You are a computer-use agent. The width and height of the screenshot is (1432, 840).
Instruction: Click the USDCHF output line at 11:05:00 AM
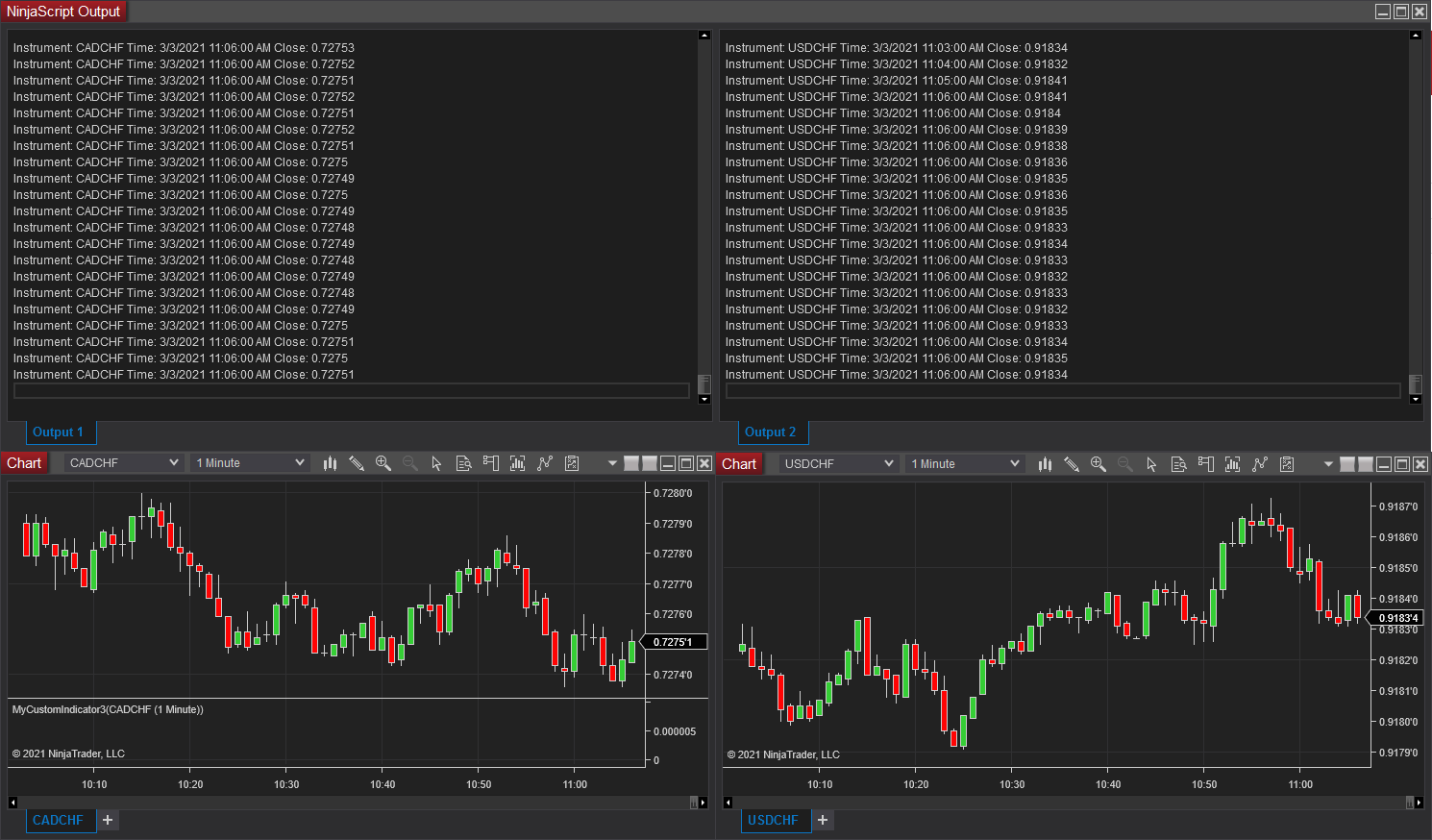897,81
